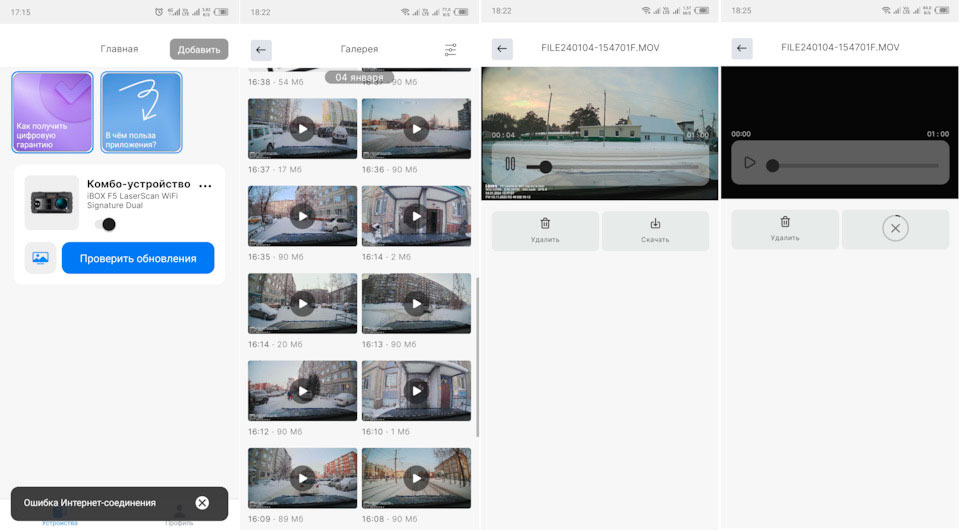The image size is (960, 530).
Task: Toggle the Комбо-устройство connection switch
Action: click(104, 224)
